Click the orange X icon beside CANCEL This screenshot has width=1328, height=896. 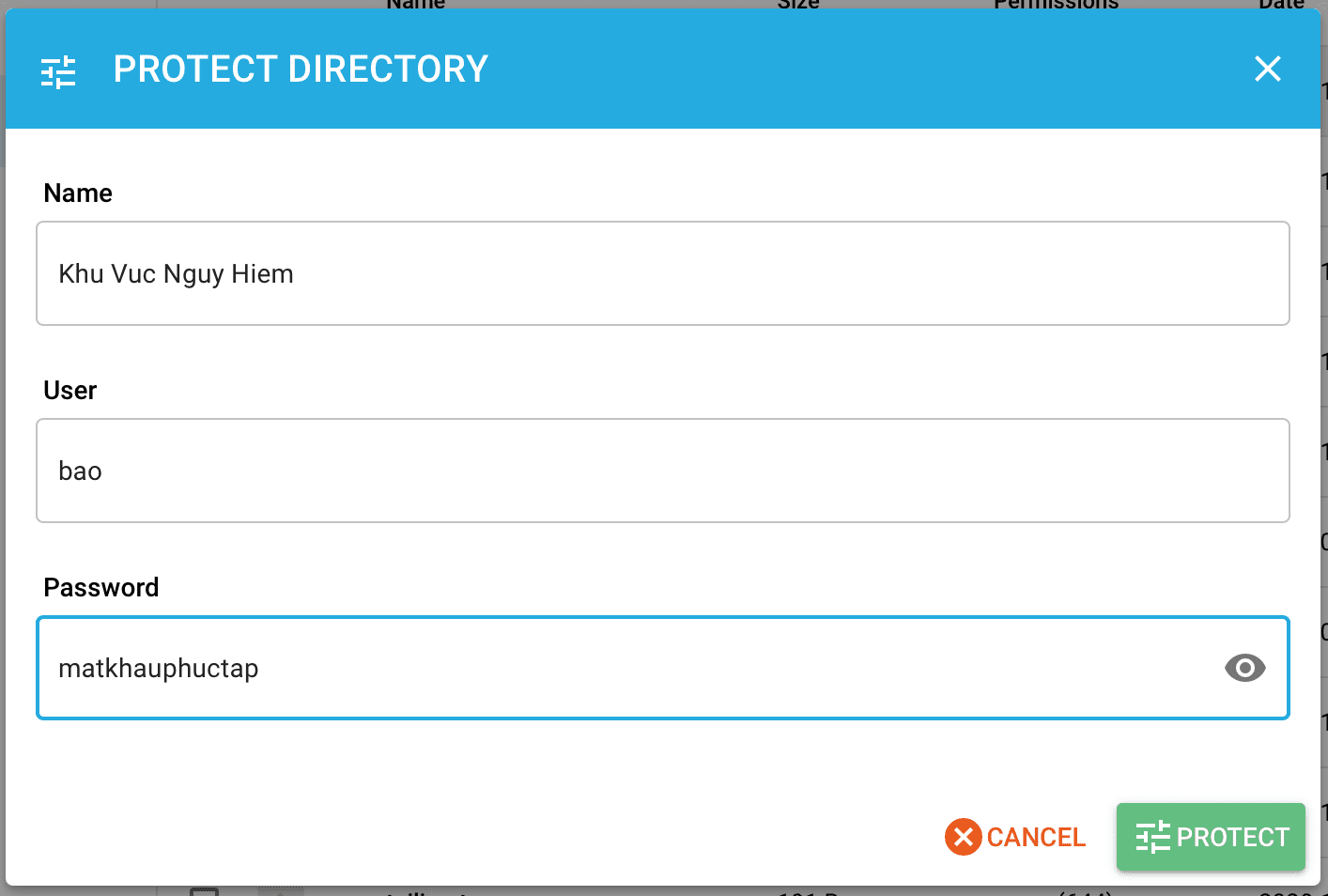coord(964,837)
